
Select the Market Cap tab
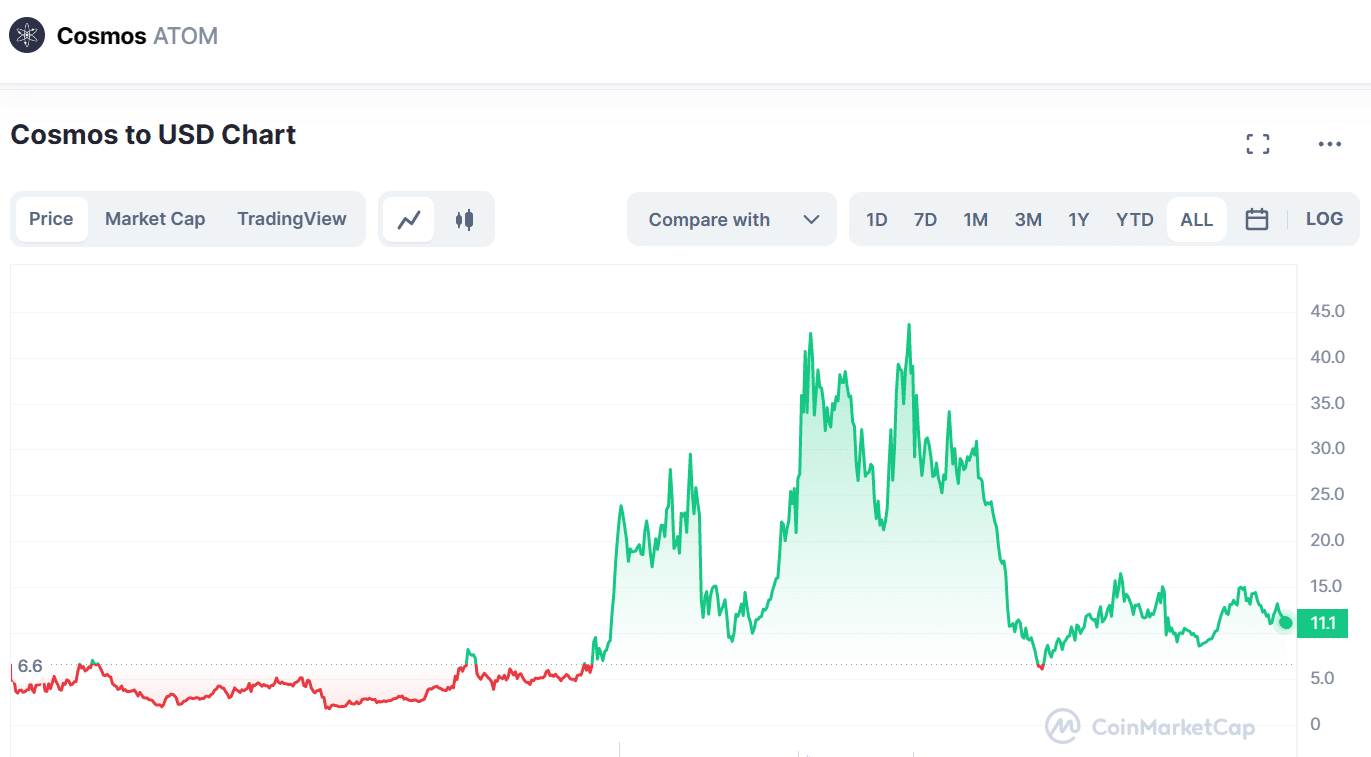[155, 219]
